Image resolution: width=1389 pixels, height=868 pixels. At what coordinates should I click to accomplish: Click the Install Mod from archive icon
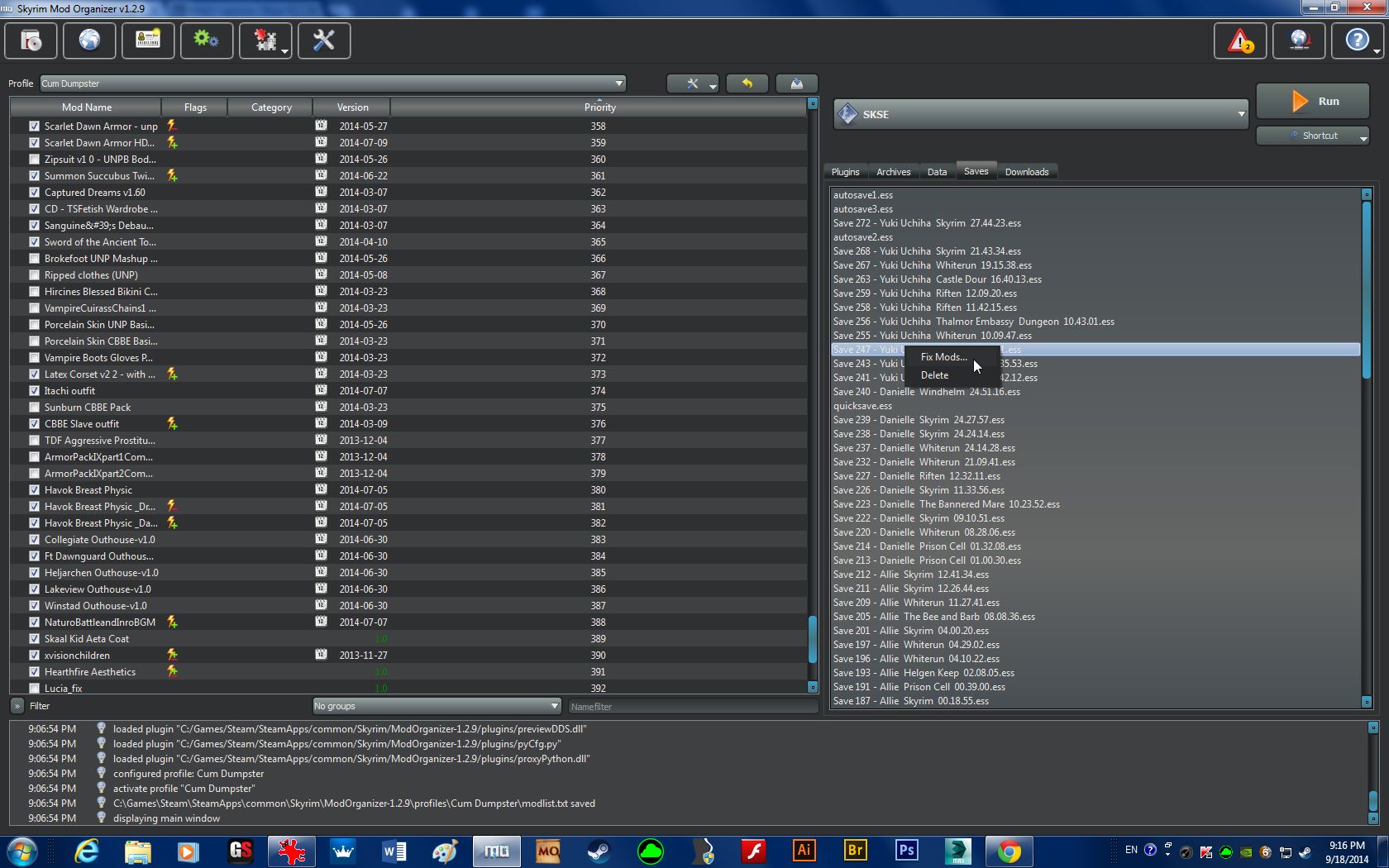(31, 41)
